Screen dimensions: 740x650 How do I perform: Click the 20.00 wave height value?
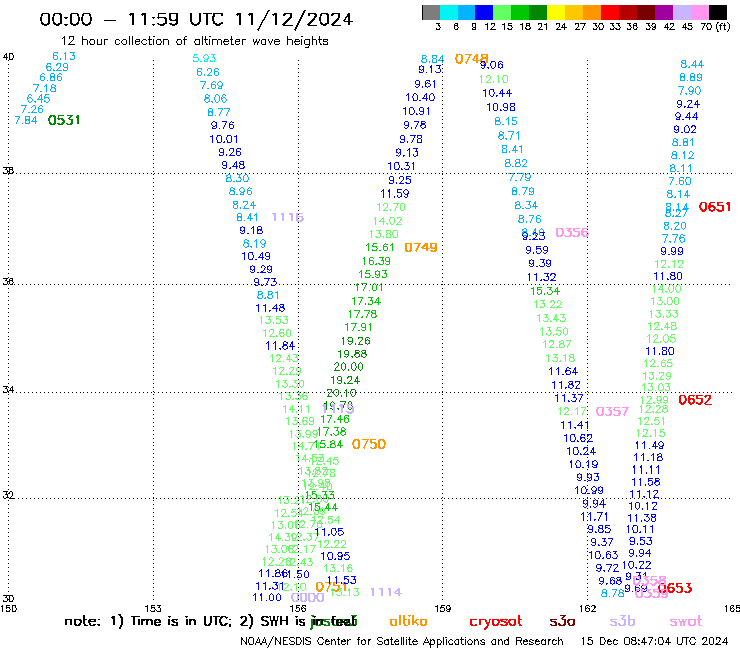(x=348, y=367)
